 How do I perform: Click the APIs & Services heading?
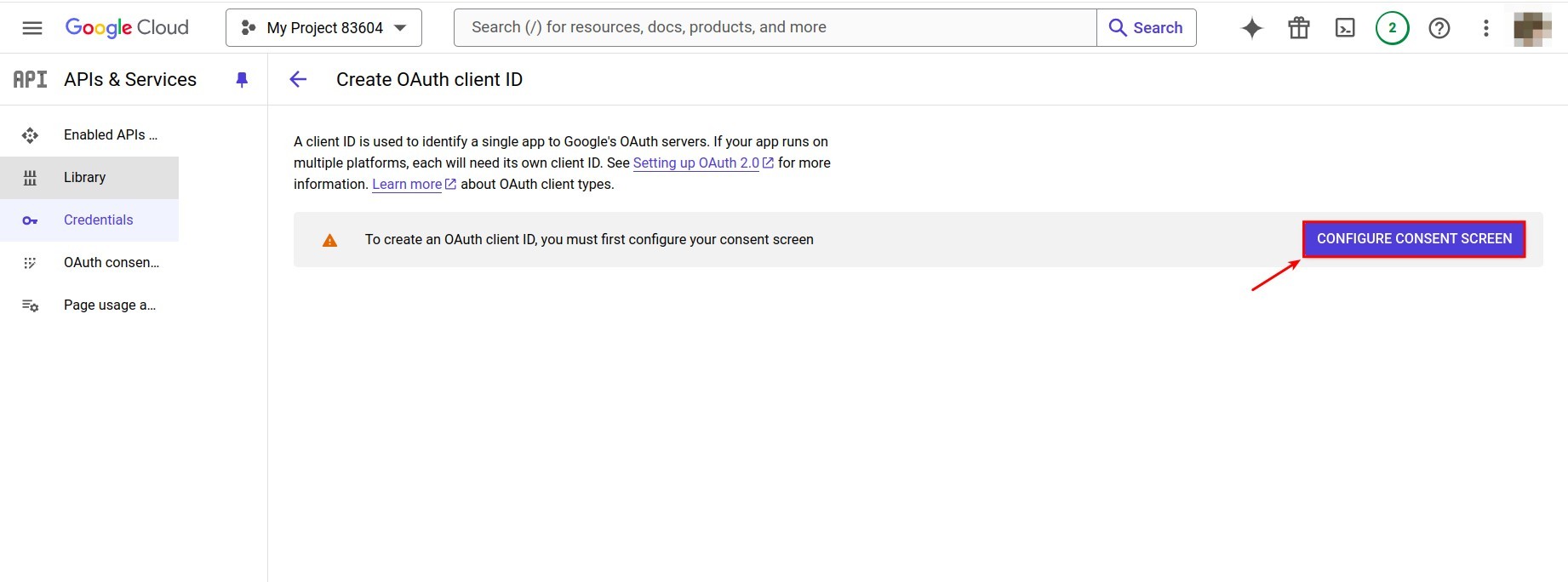130,79
